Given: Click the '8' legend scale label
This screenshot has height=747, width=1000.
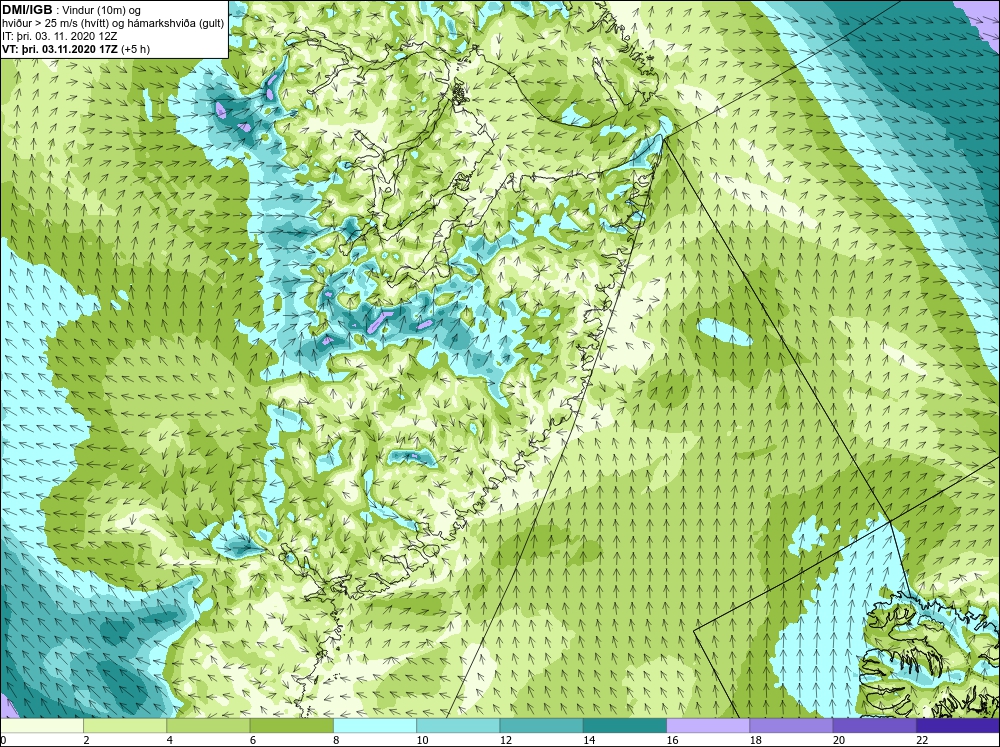Looking at the screenshot, I should (336, 740).
